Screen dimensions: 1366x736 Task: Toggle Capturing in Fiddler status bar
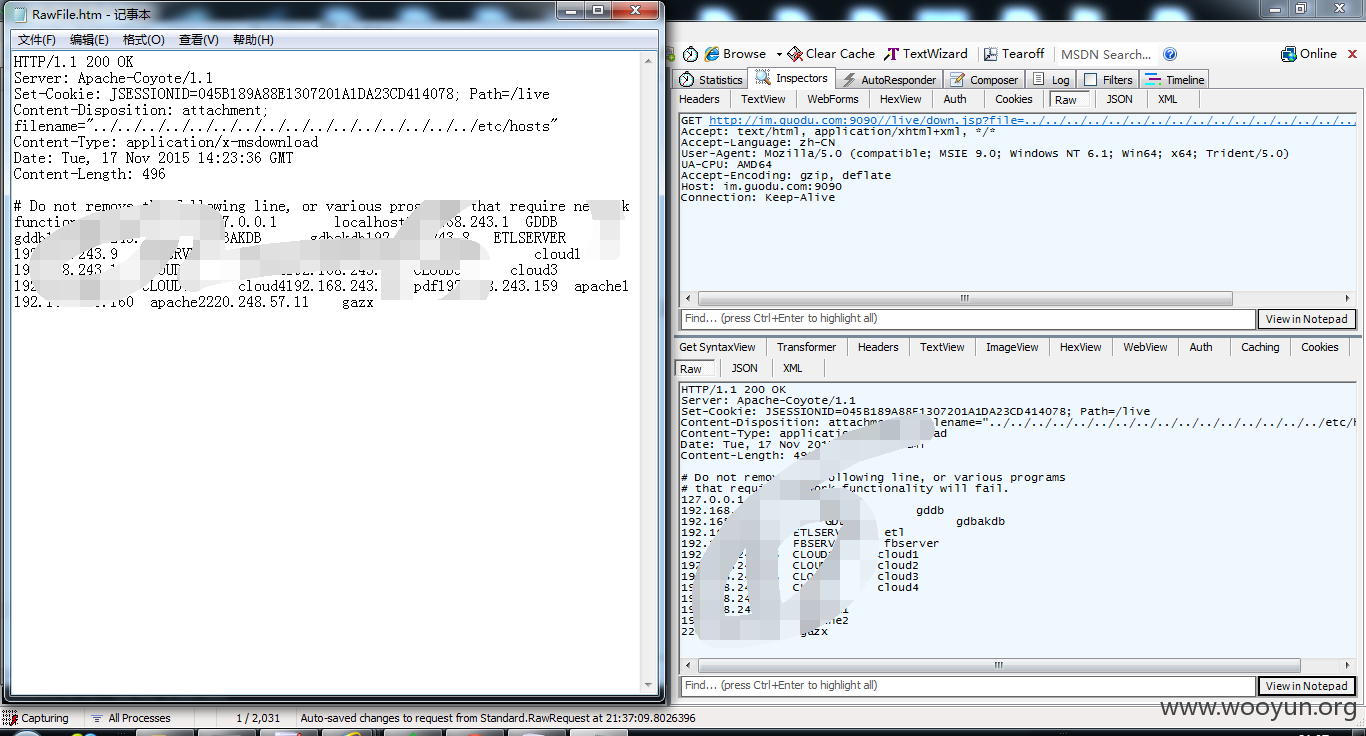tap(37, 718)
